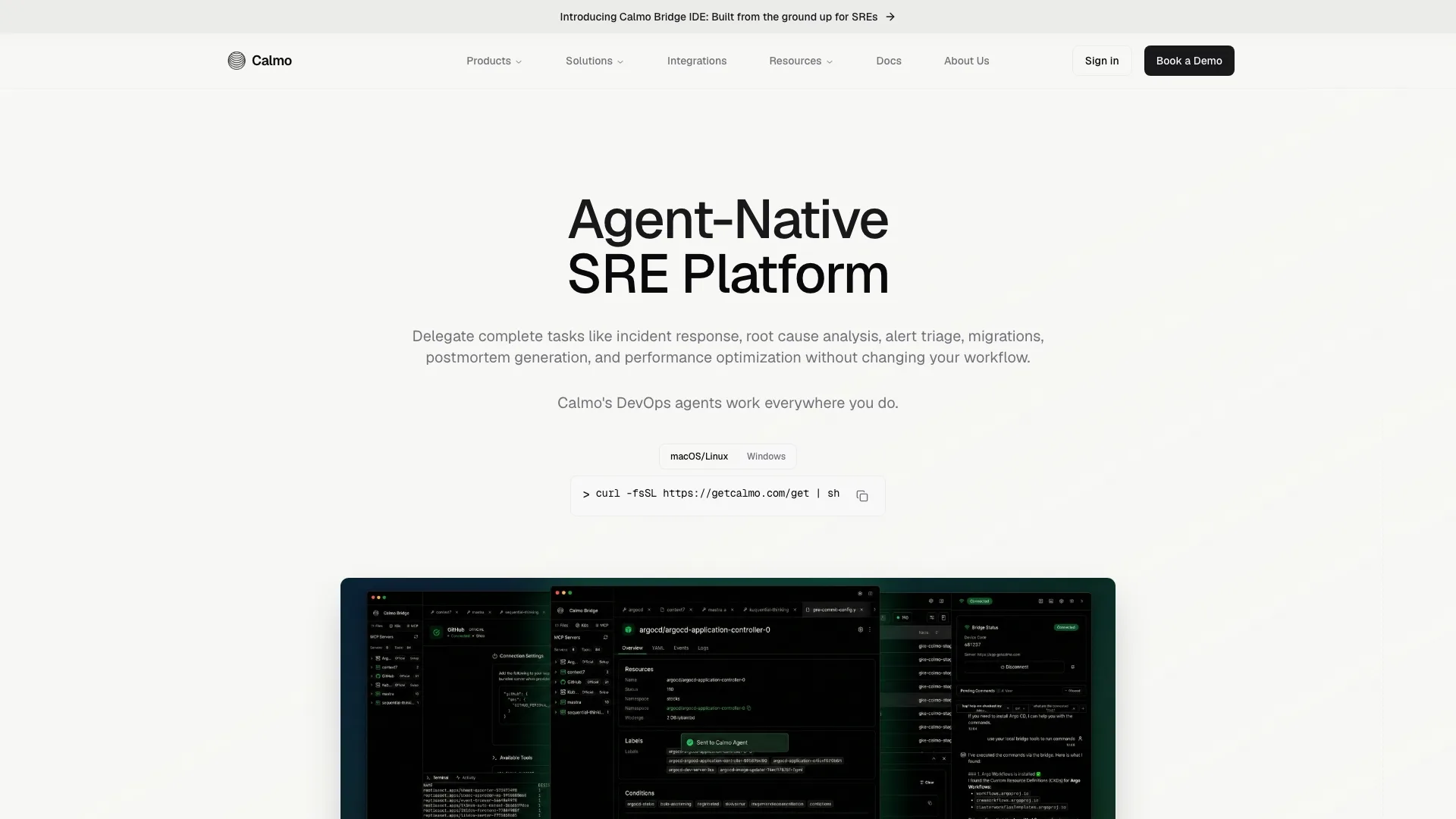Click the Agent-Native SRE Platform heading
Image resolution: width=1456 pixels, height=819 pixels.
coord(728,246)
